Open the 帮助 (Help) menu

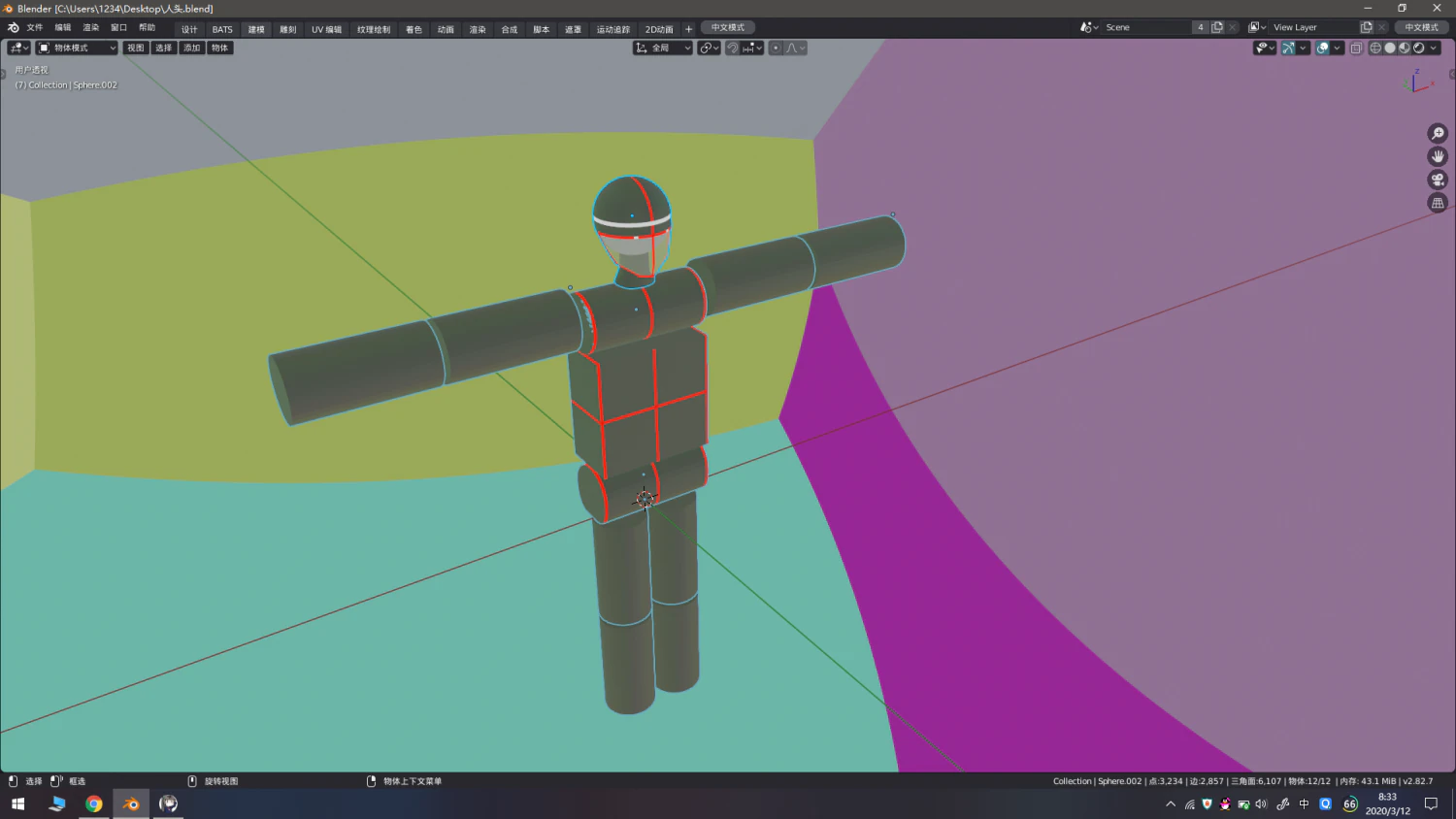pyautogui.click(x=148, y=28)
